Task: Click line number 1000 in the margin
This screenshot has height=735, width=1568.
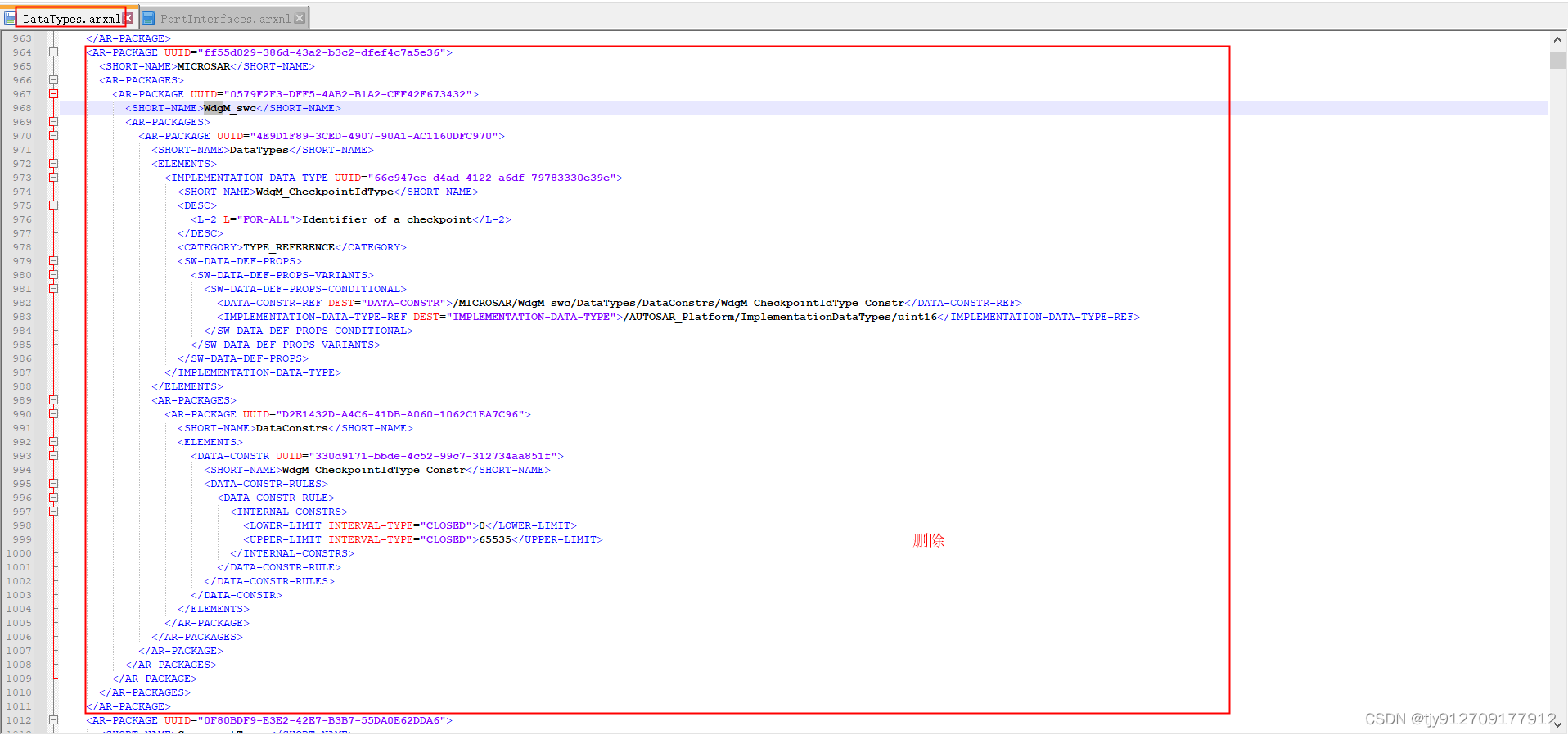Action: click(19, 553)
